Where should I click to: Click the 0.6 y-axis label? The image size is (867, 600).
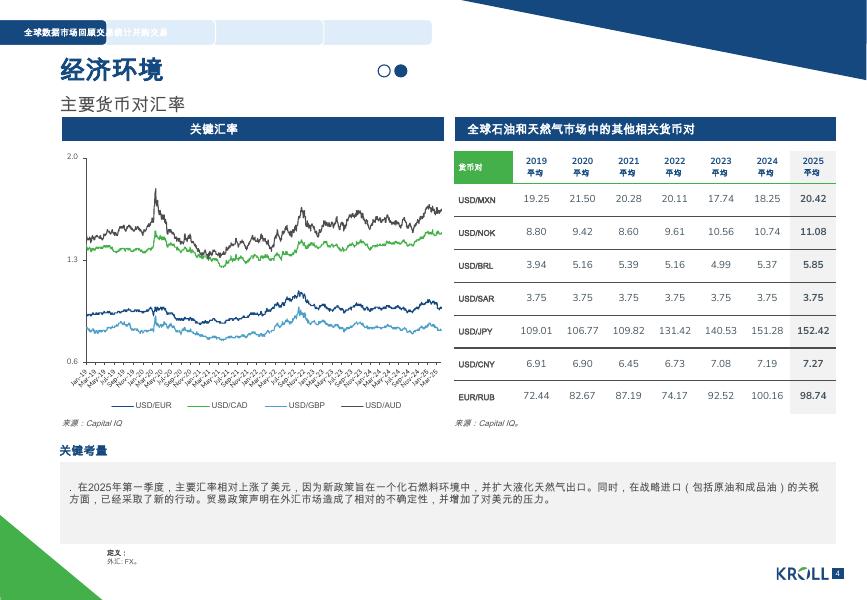(72, 362)
